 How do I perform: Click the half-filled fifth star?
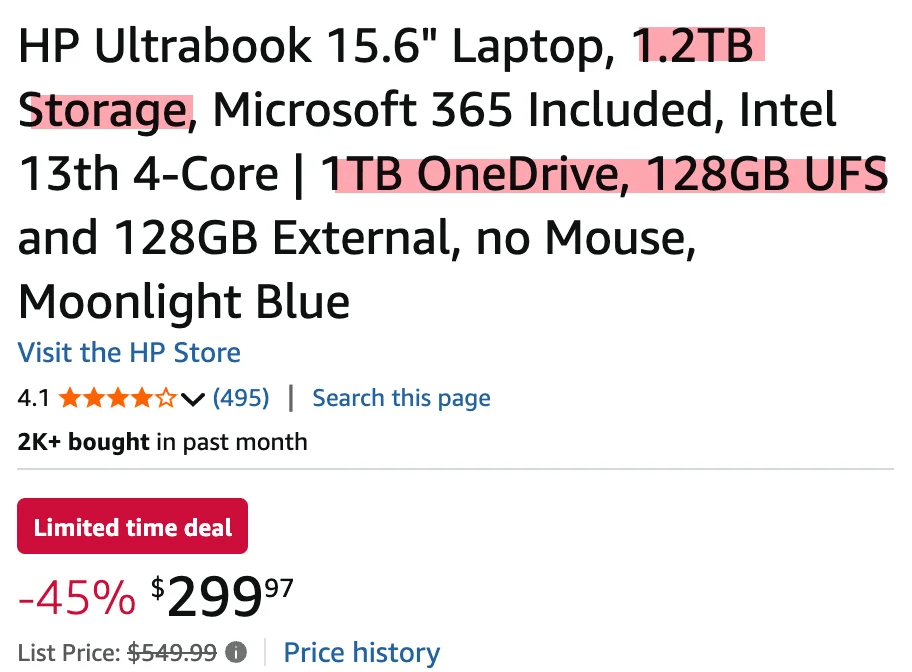click(168, 397)
